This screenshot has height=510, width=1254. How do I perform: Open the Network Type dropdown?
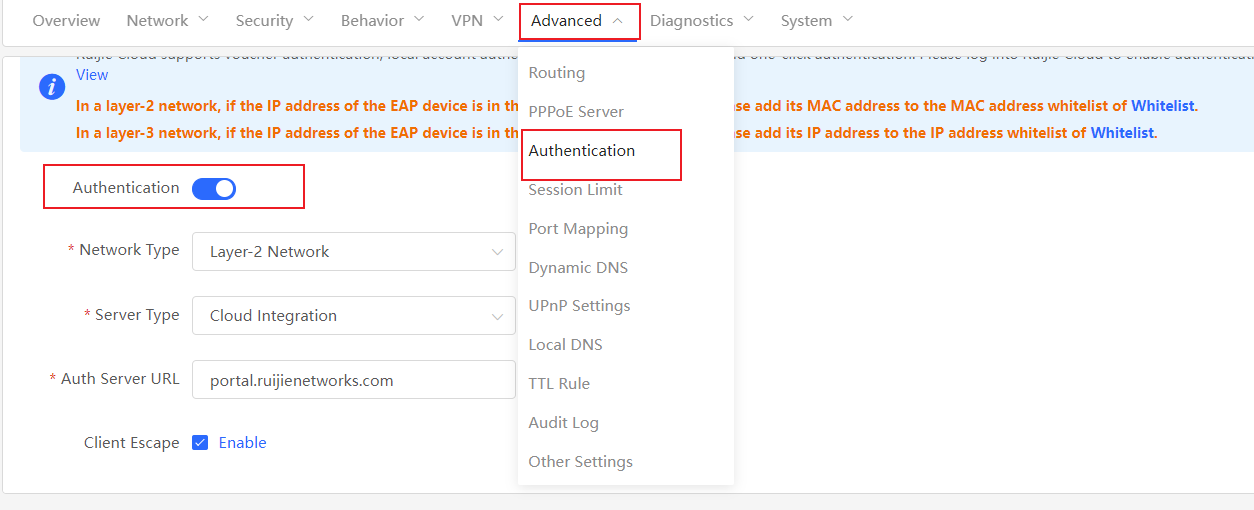(353, 252)
